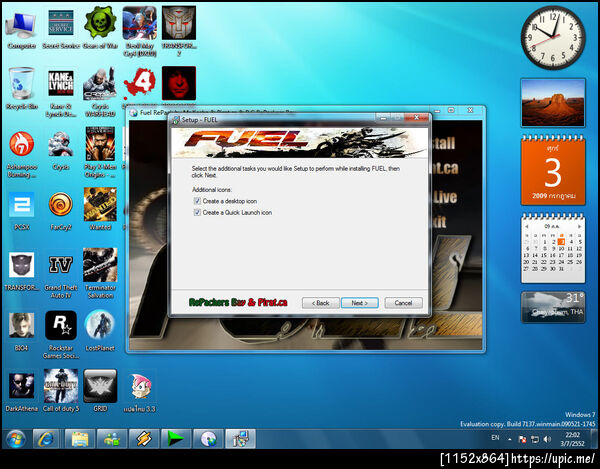Select the แปลไทย 3.3 desktop icon
The width and height of the screenshot is (600, 469).
(140, 392)
